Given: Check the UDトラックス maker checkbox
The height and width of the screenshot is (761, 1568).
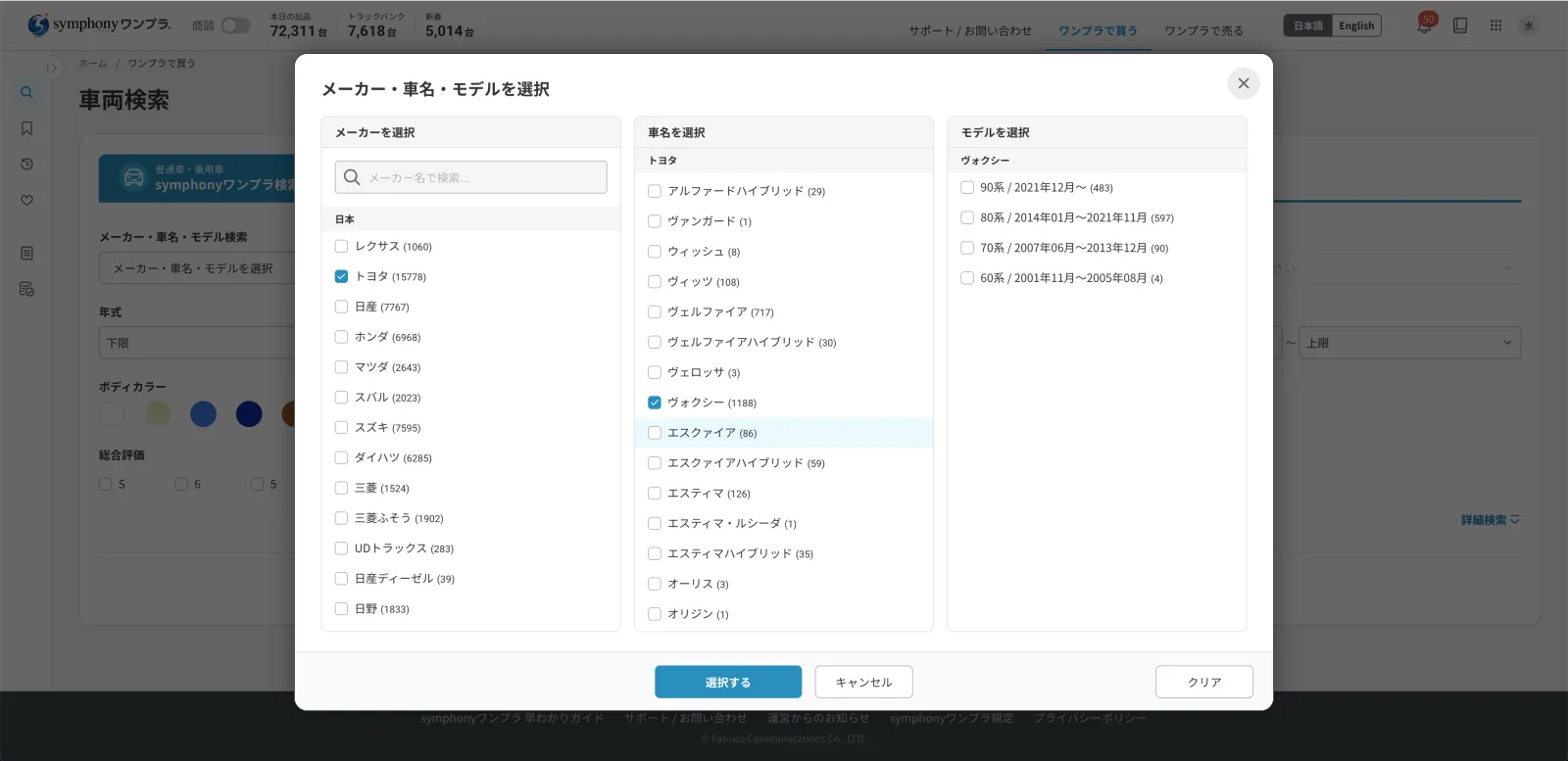Looking at the screenshot, I should click(x=341, y=548).
